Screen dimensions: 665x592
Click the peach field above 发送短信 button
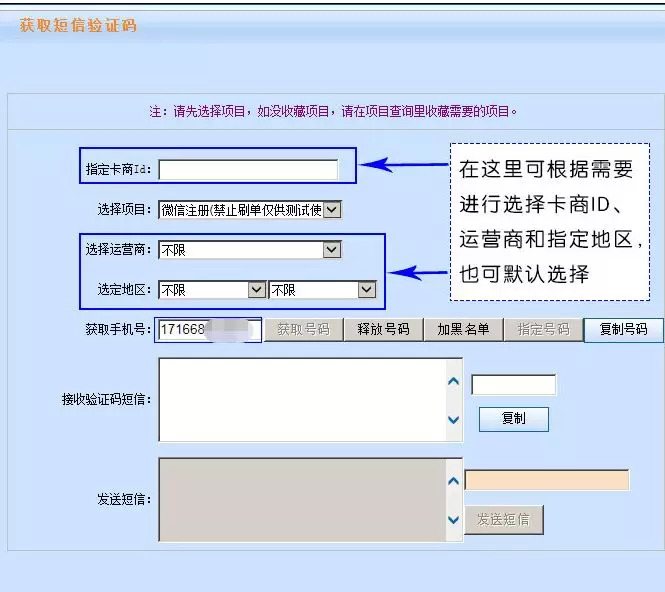pyautogui.click(x=547, y=480)
